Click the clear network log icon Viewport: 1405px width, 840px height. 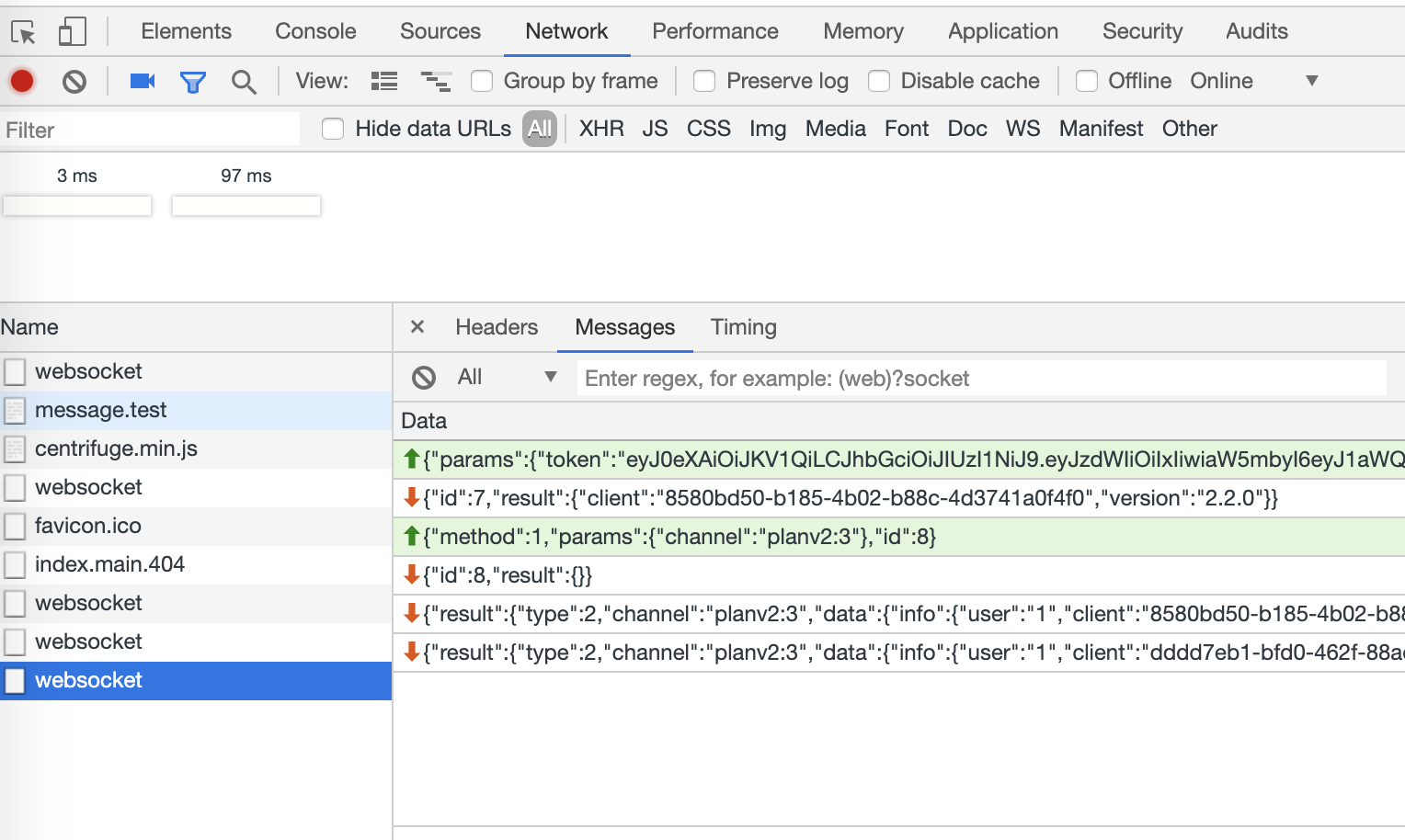point(74,81)
